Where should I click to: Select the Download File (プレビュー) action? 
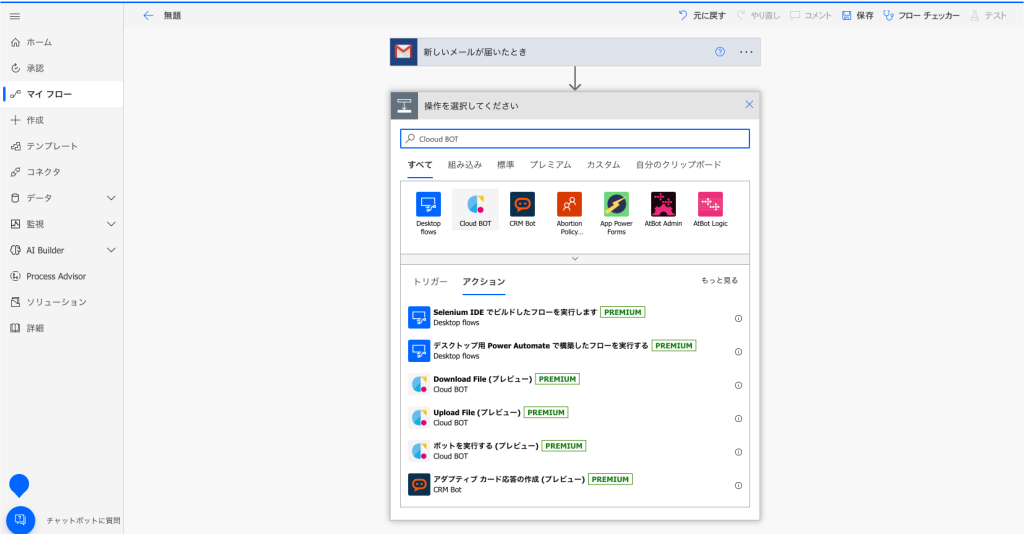coord(575,385)
